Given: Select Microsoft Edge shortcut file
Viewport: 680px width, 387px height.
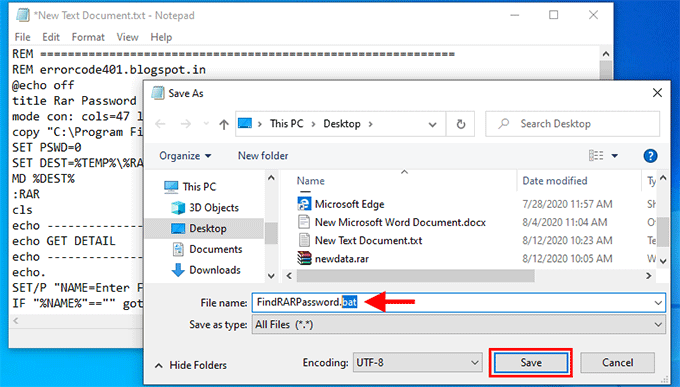Looking at the screenshot, I should [x=350, y=204].
